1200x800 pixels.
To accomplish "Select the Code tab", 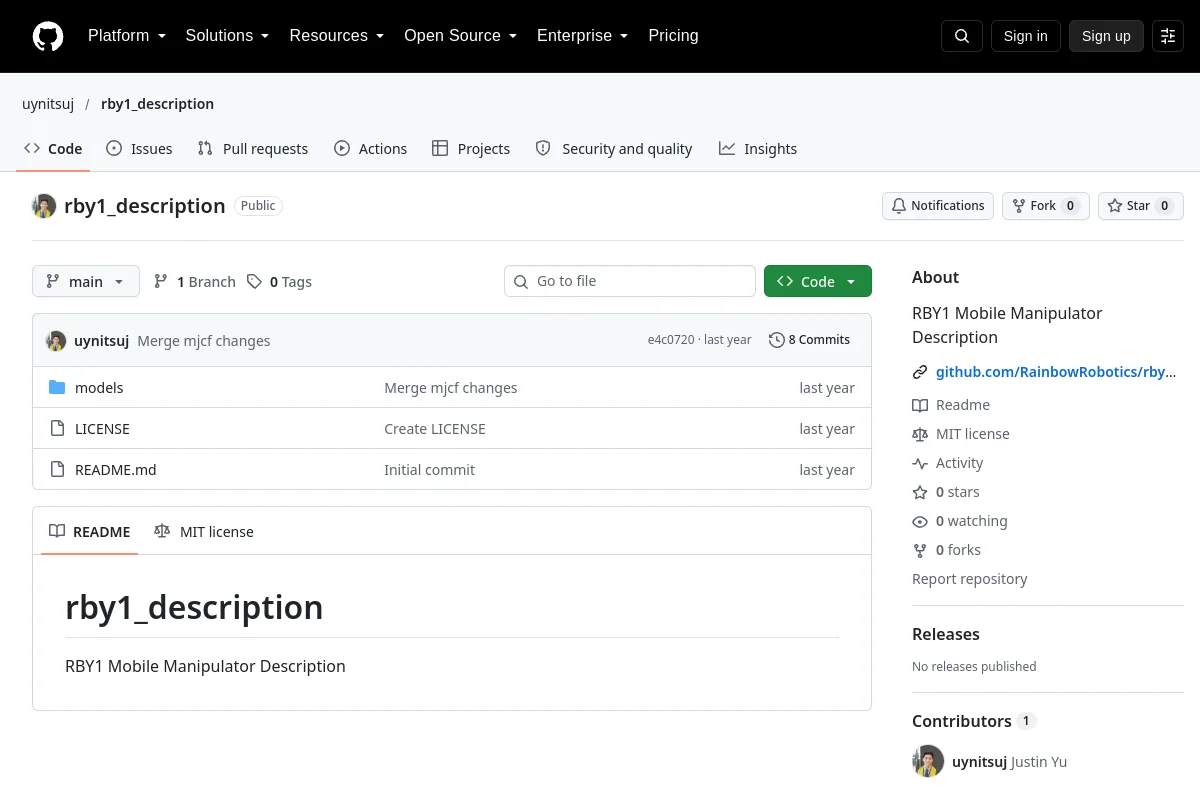I will point(53,149).
